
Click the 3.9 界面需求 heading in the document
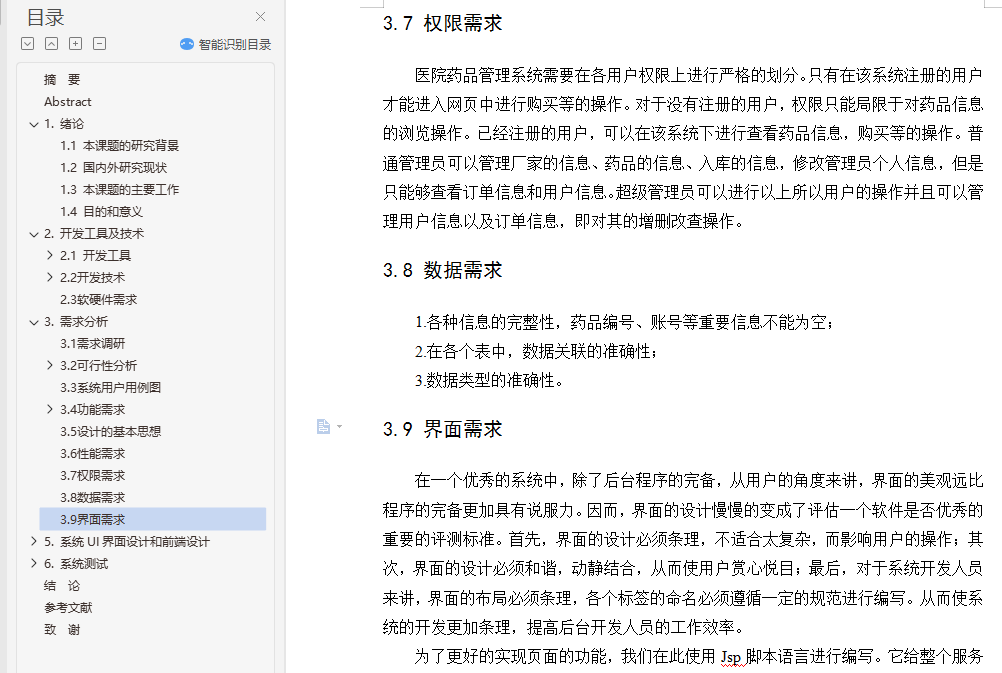coord(443,429)
